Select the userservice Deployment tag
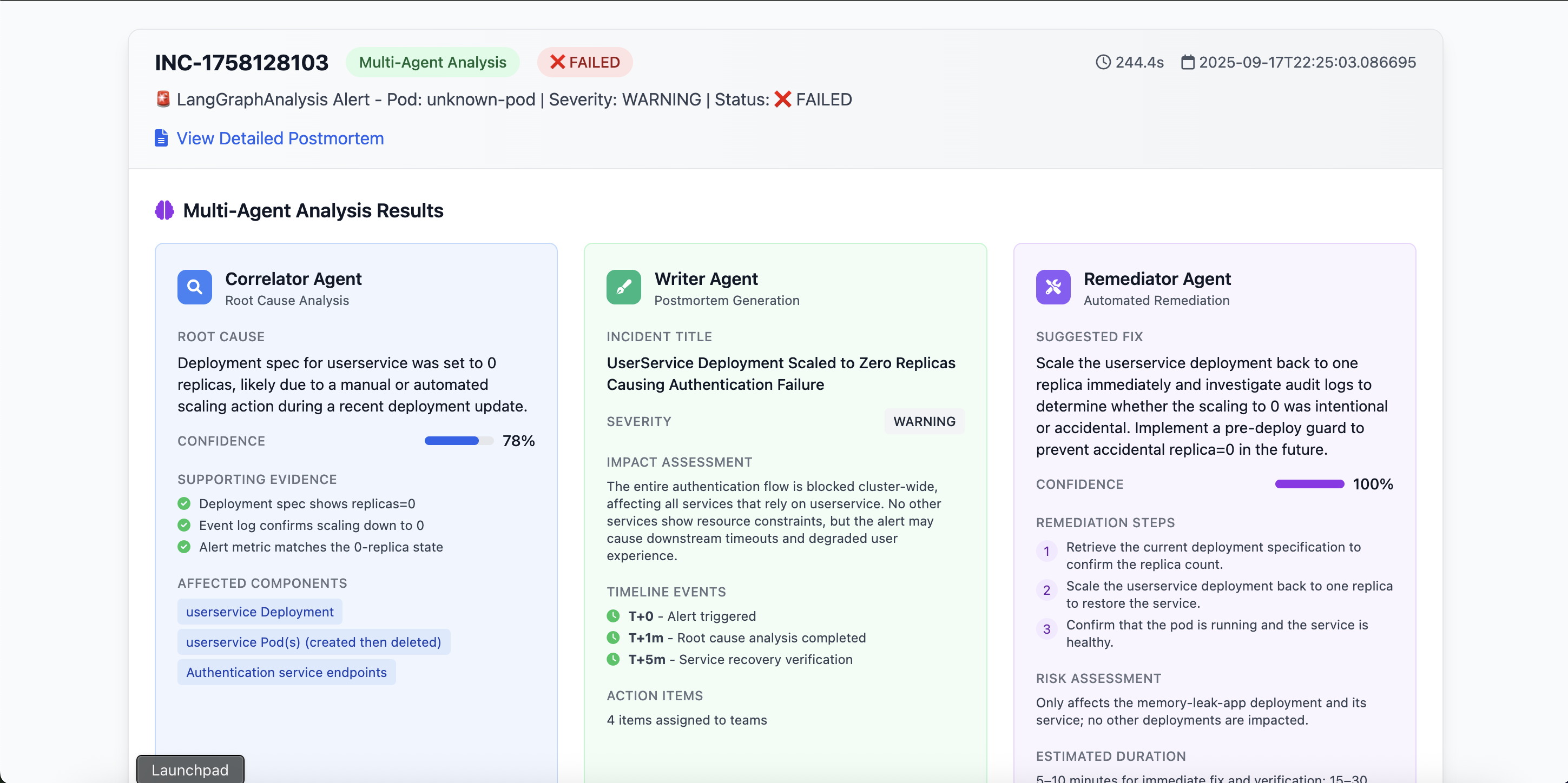Viewport: 1568px width, 783px height. [x=259, y=612]
